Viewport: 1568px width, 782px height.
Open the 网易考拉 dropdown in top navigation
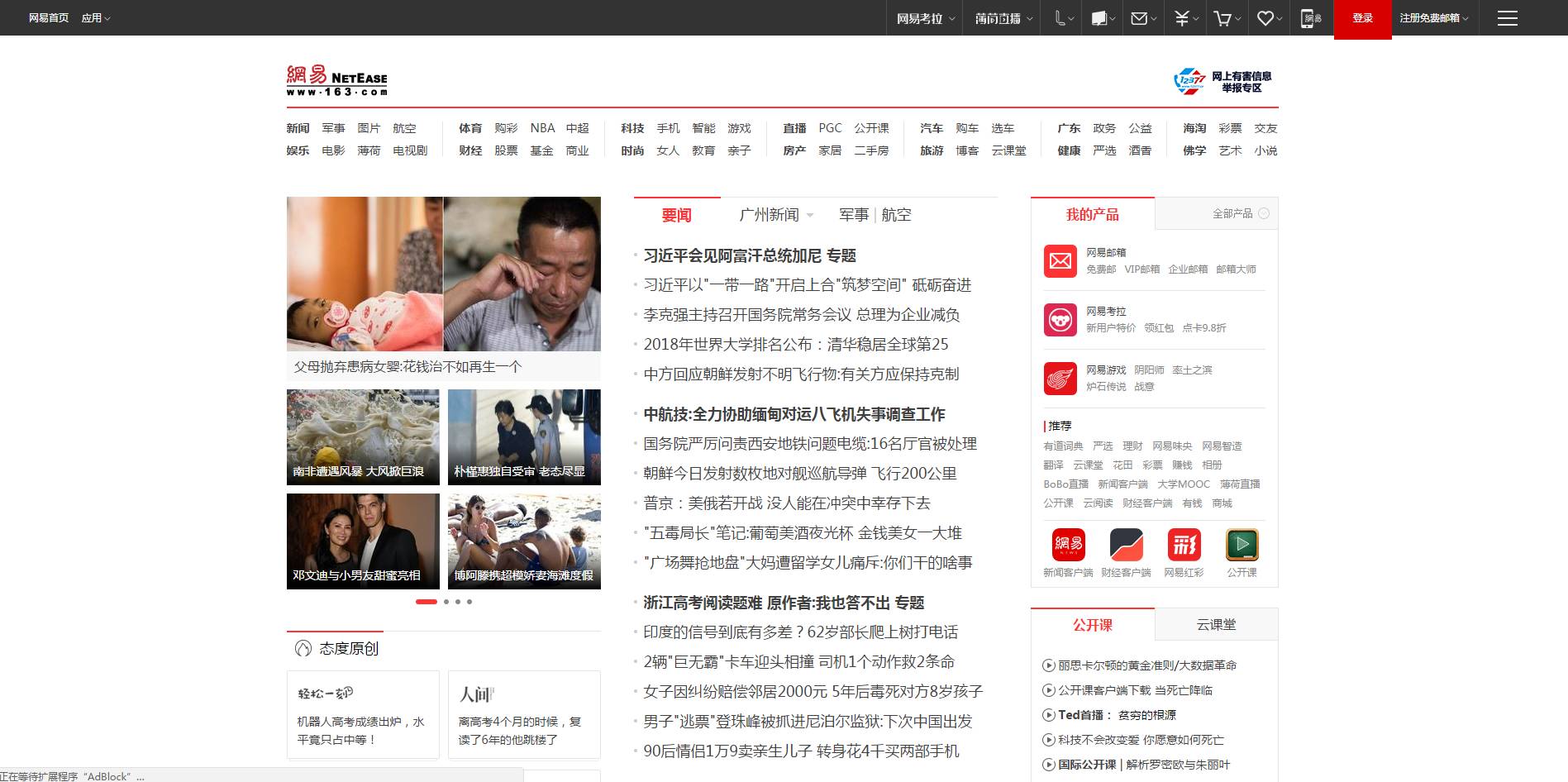pos(920,17)
